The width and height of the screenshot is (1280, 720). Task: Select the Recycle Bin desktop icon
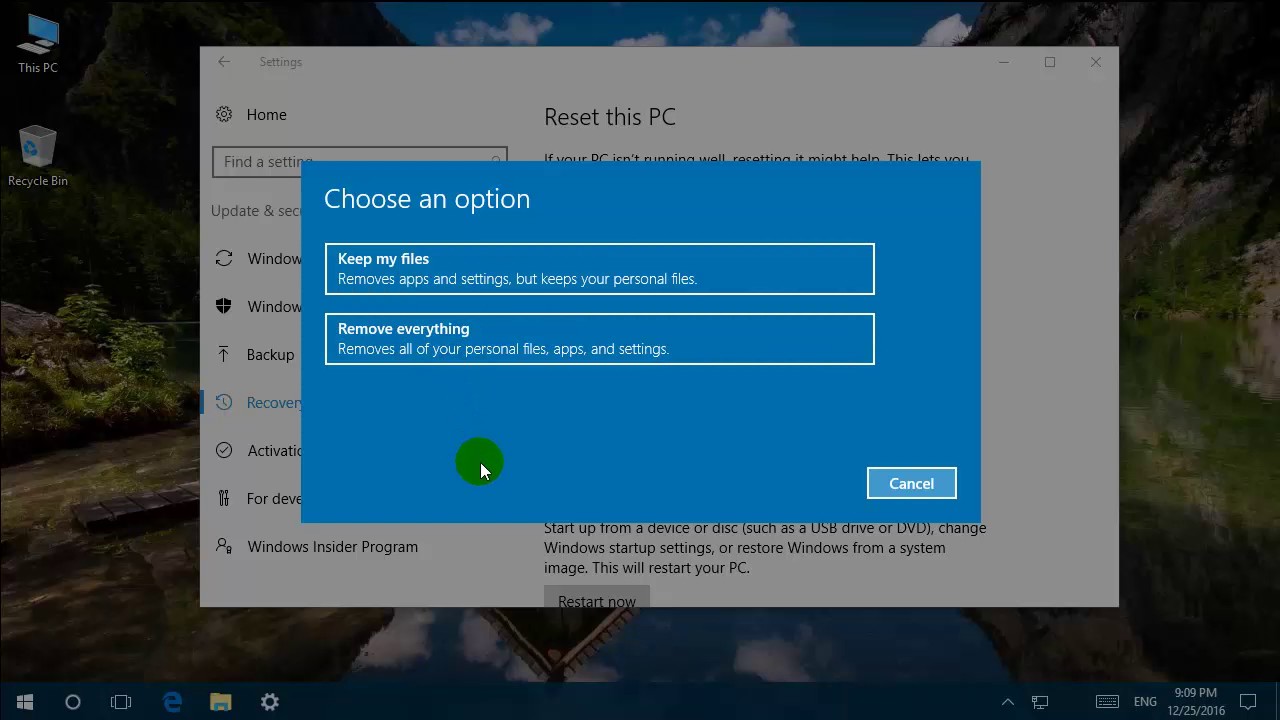tap(38, 157)
